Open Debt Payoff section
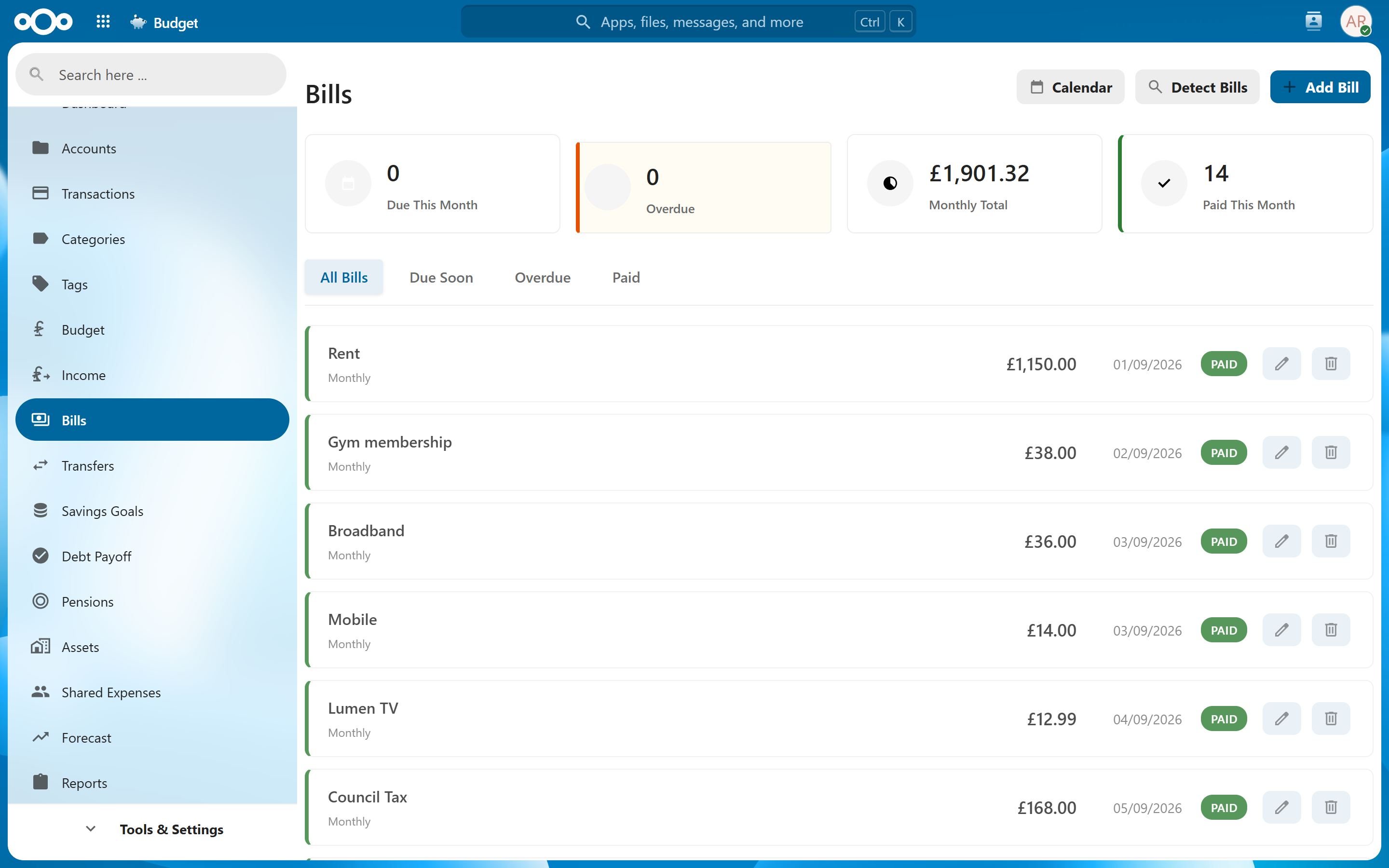Image resolution: width=1389 pixels, height=868 pixels. coord(152,556)
